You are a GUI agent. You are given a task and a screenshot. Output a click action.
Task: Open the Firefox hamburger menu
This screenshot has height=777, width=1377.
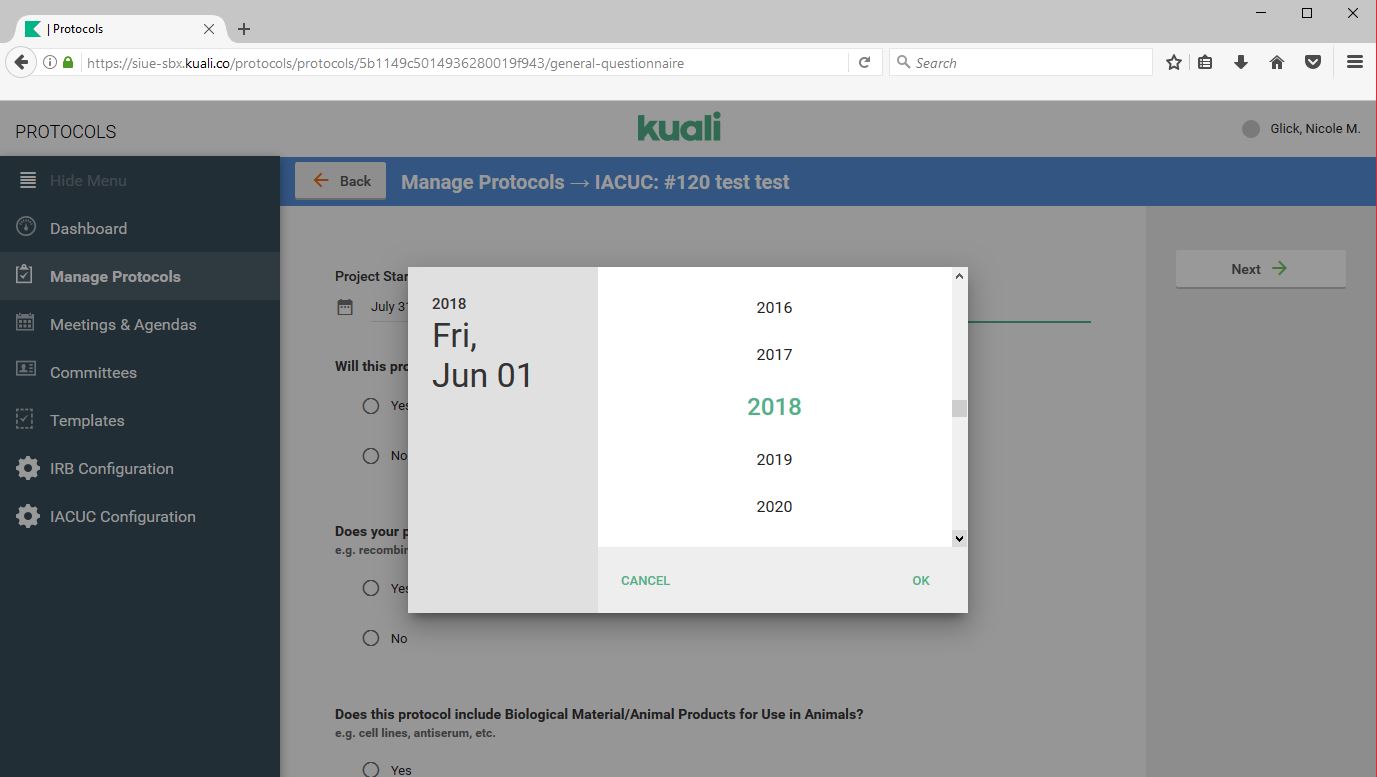[x=1355, y=62]
